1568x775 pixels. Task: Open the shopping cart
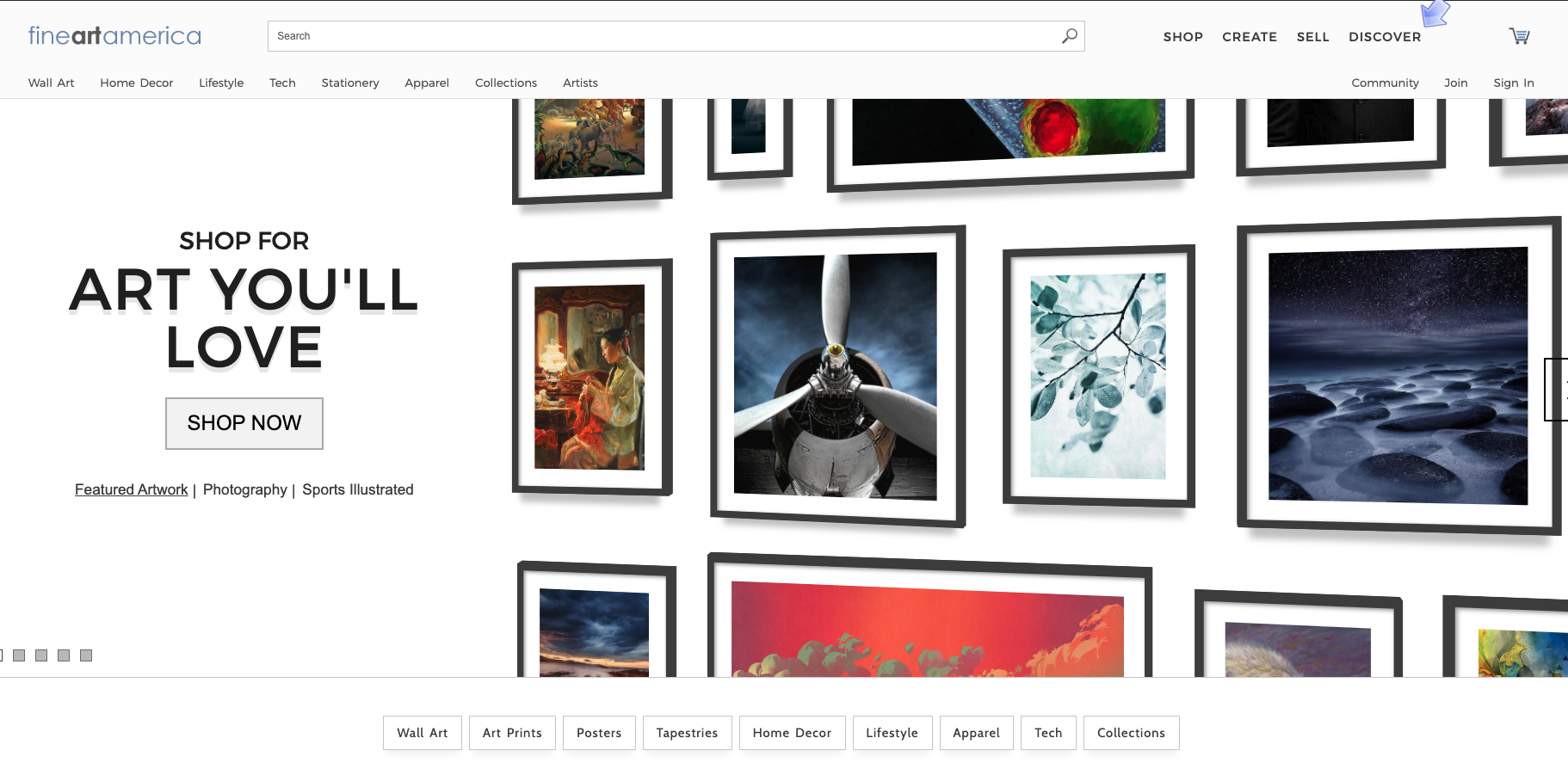[x=1519, y=36]
